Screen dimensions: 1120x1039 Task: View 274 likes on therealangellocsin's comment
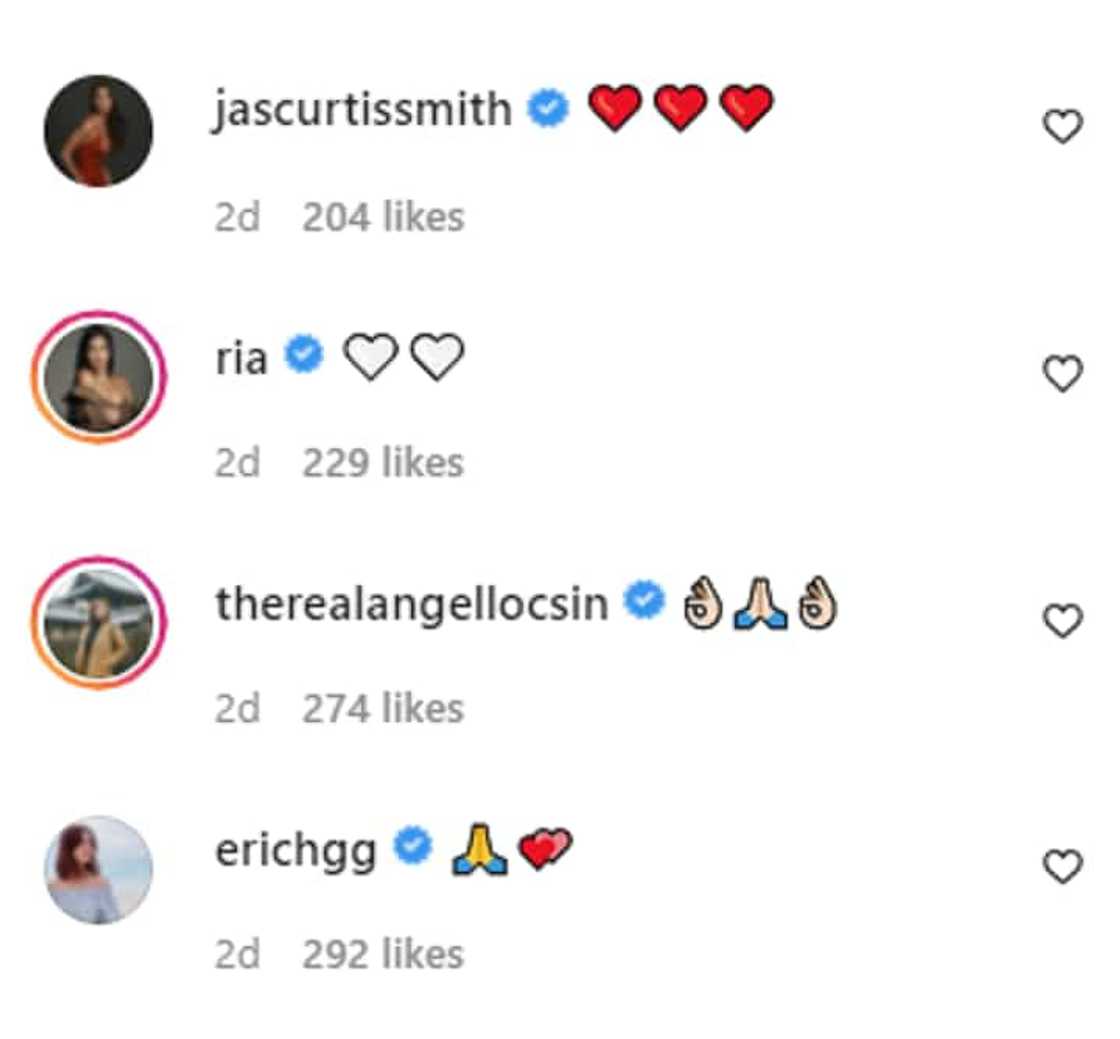pos(384,708)
